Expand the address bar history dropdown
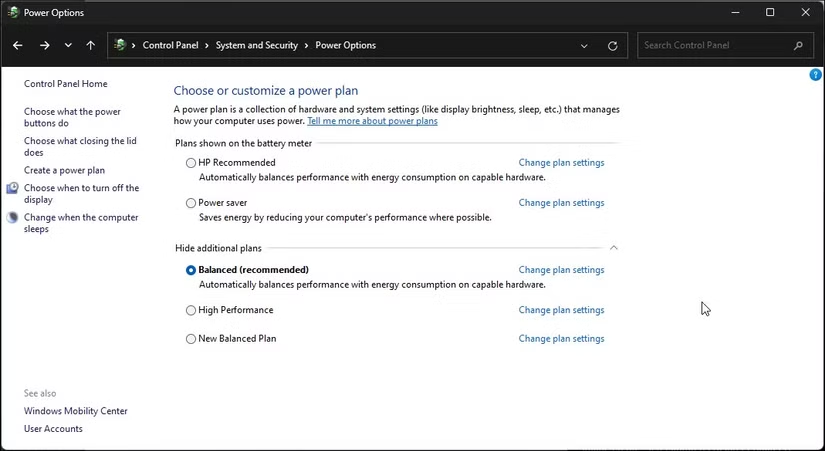Screen dimensions: 825x451 (x=584, y=46)
